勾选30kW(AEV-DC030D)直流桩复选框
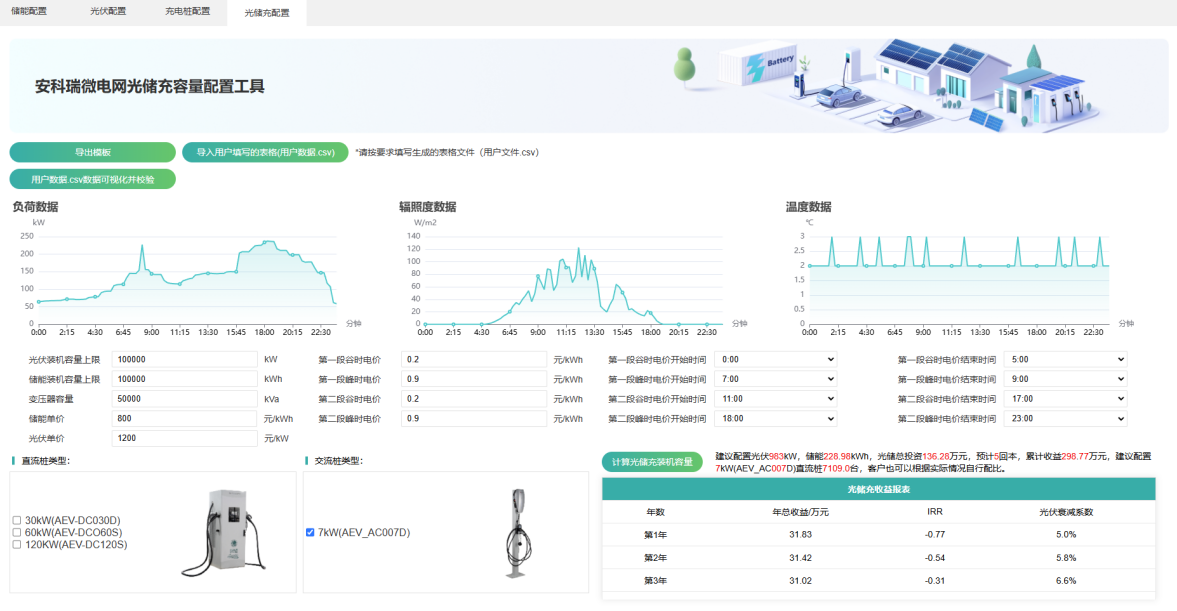1177x611 pixels. click(15, 520)
